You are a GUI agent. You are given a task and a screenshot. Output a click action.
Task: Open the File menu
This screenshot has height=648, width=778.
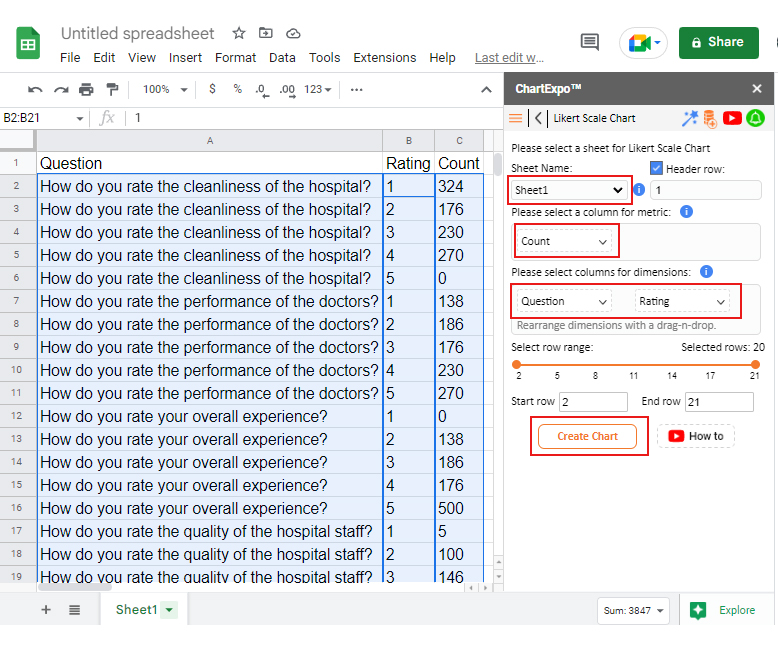[x=70, y=58]
